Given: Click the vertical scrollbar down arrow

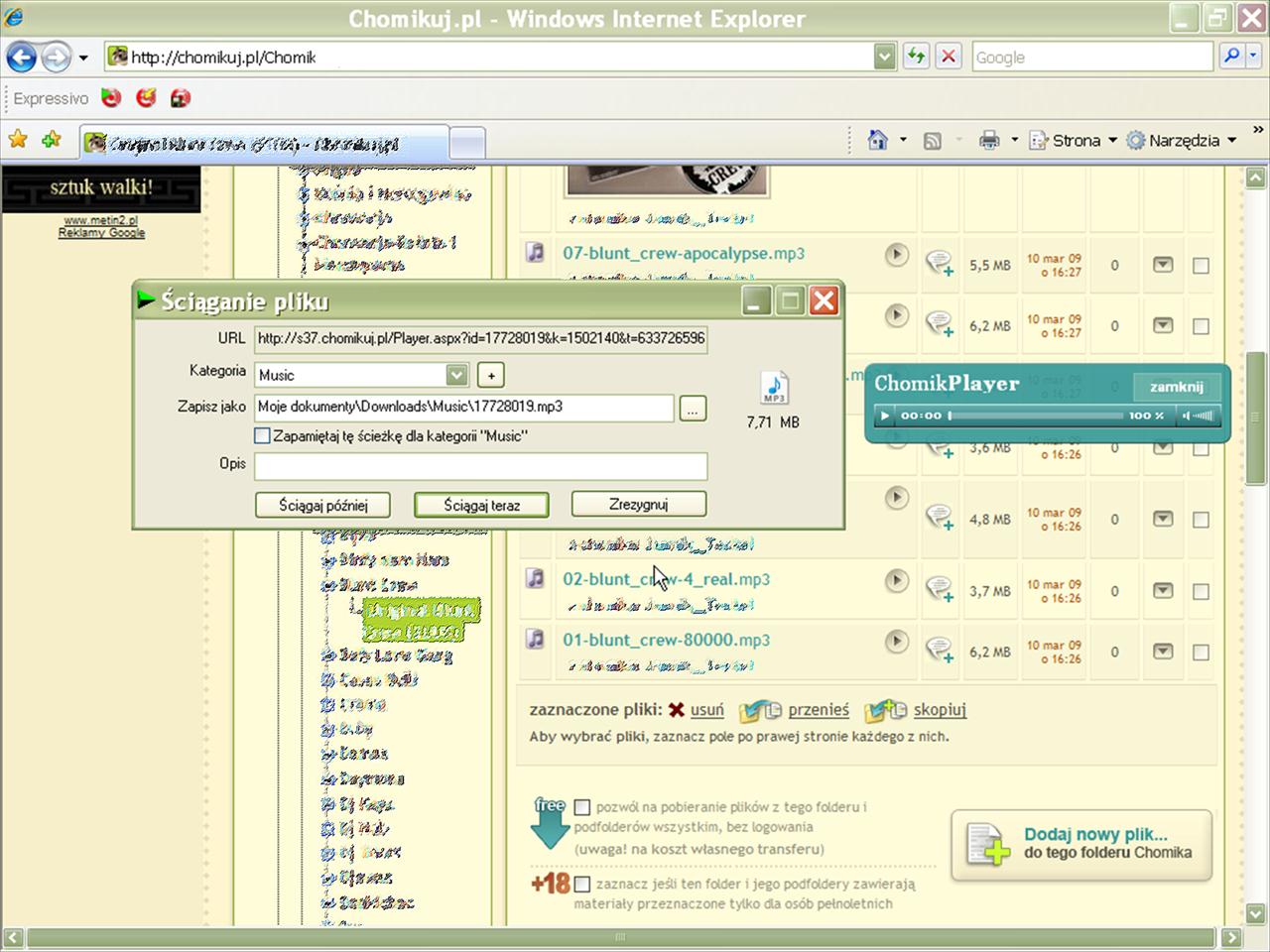Looking at the screenshot, I should 1256,913.
